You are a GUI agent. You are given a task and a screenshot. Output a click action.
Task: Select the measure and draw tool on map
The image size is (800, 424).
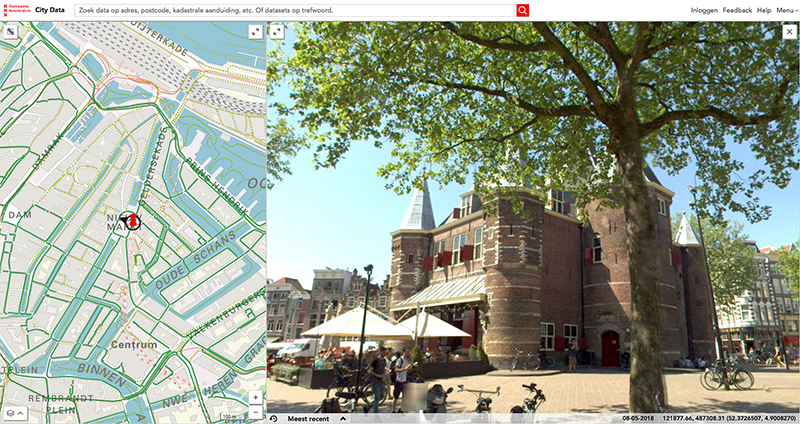tap(10, 32)
